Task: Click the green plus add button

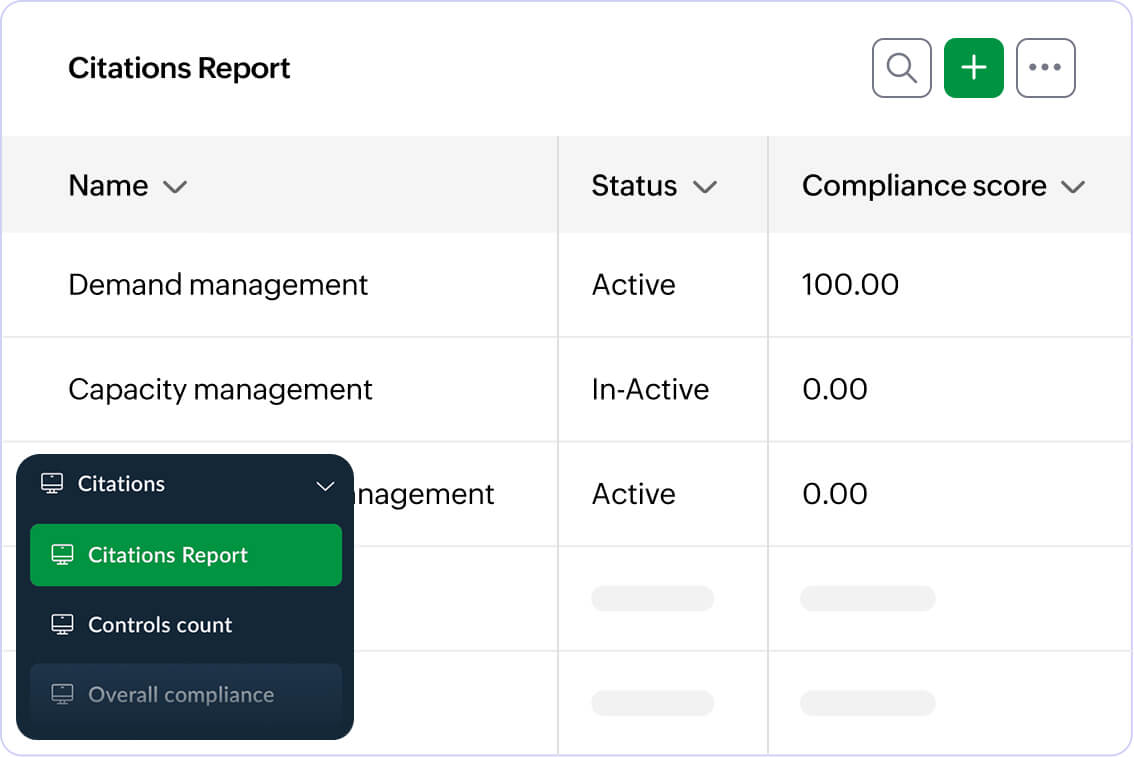Action: click(973, 68)
